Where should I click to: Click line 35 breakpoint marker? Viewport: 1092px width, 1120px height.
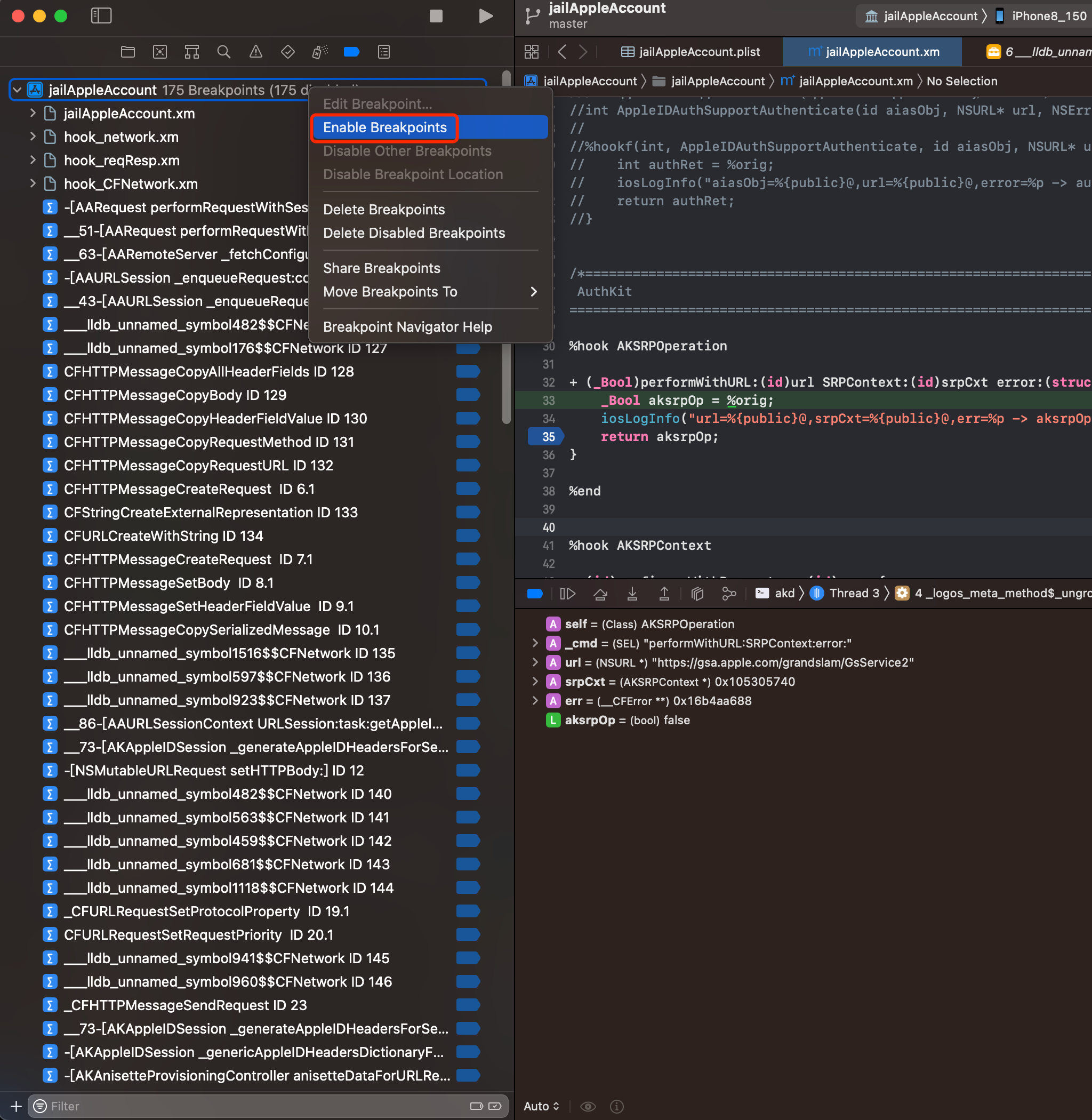pyautogui.click(x=545, y=437)
